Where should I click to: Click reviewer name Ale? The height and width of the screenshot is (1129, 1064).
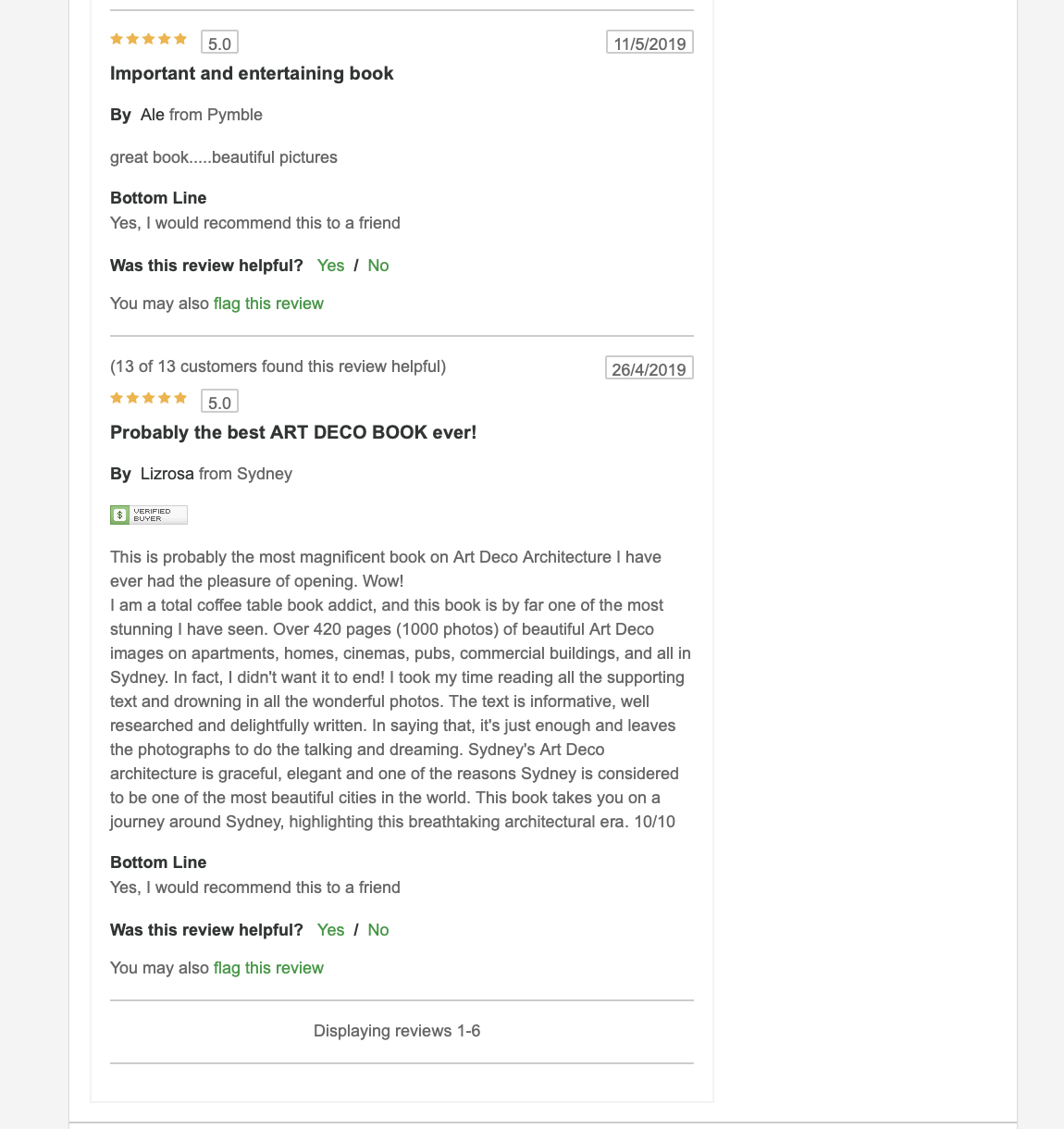(x=153, y=115)
